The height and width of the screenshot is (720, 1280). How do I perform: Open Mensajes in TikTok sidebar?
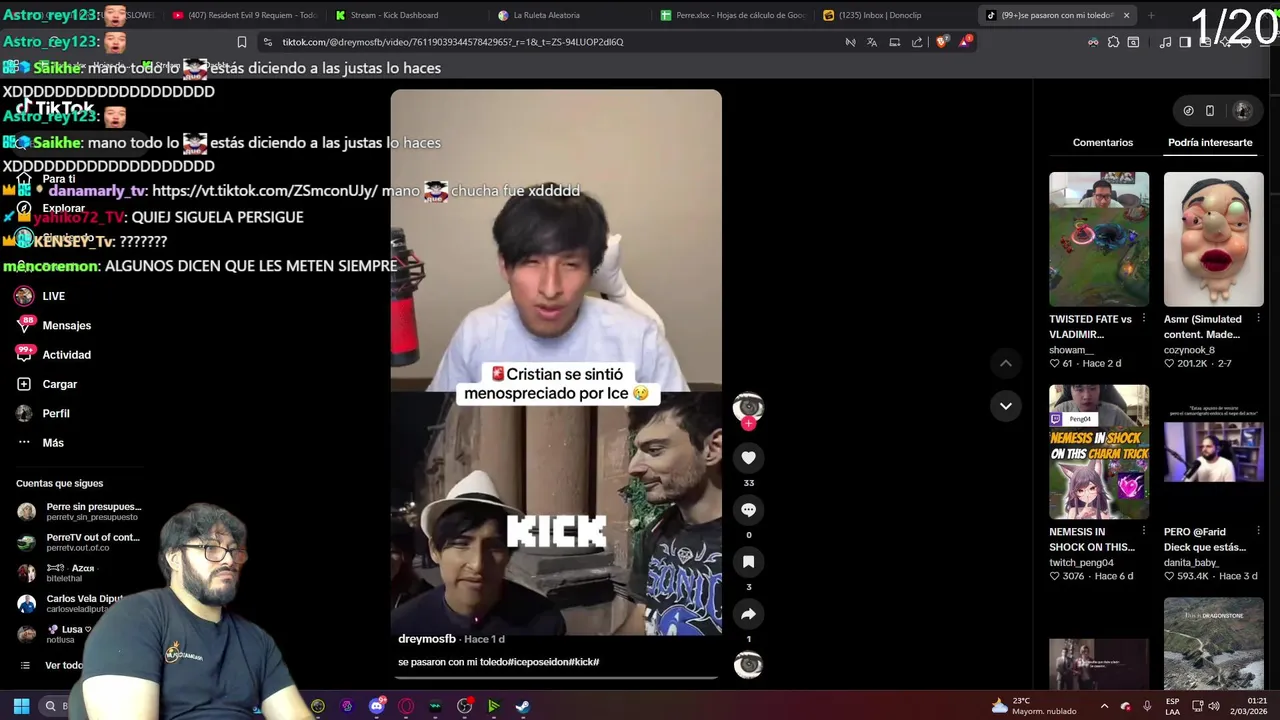(54, 325)
